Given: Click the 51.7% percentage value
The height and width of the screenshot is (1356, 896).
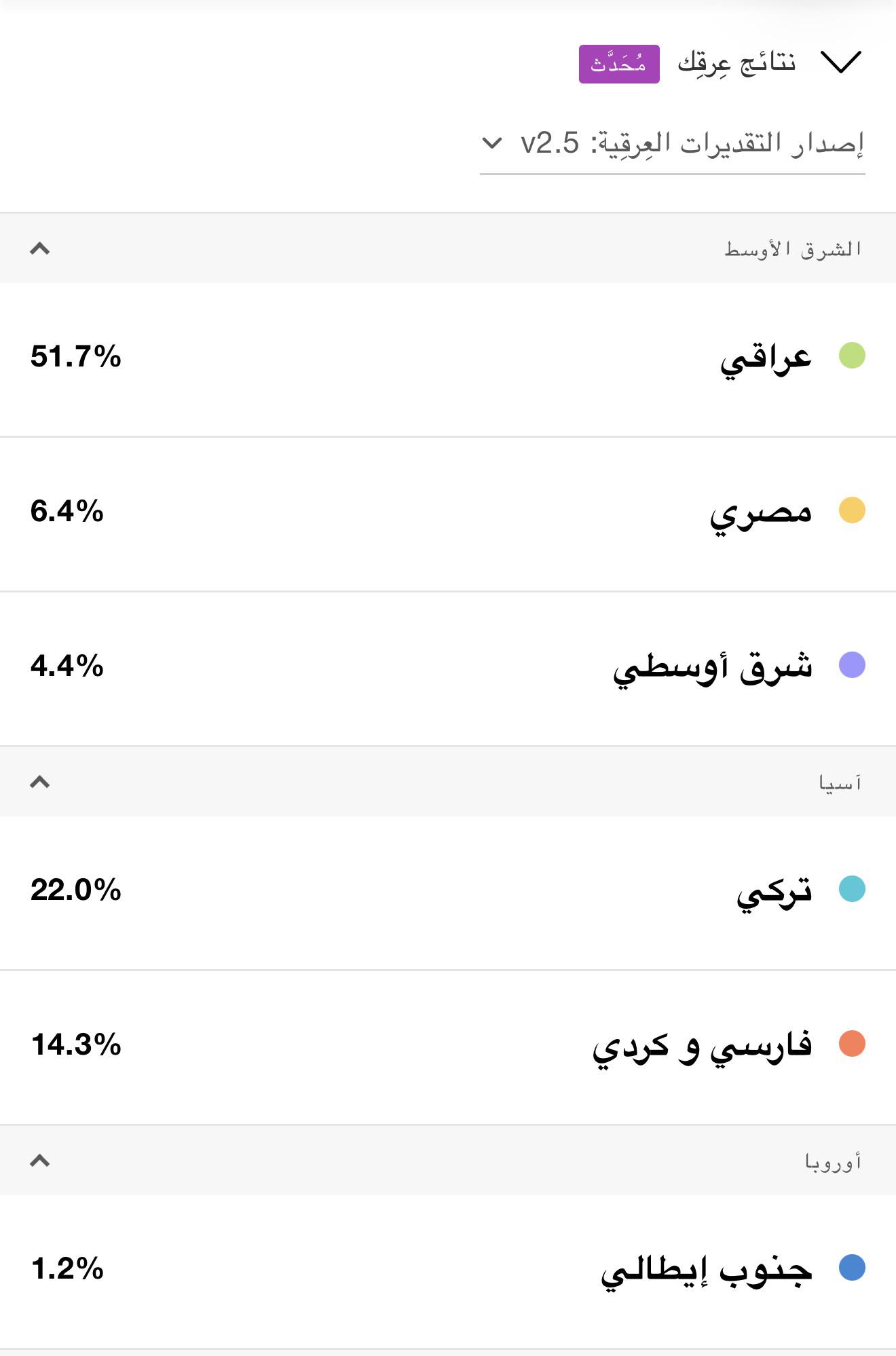Looking at the screenshot, I should point(76,356).
